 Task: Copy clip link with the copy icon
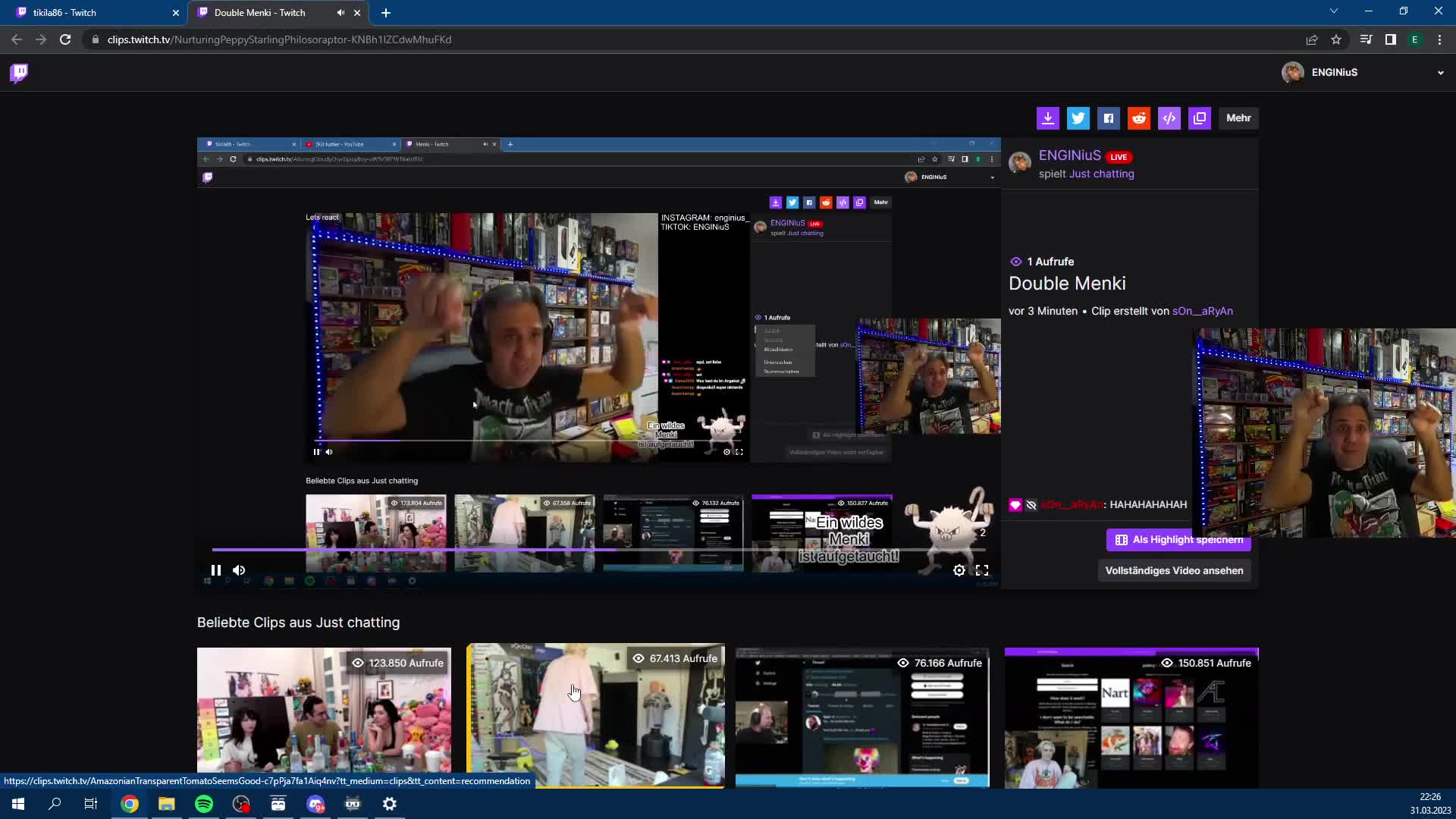point(1200,118)
